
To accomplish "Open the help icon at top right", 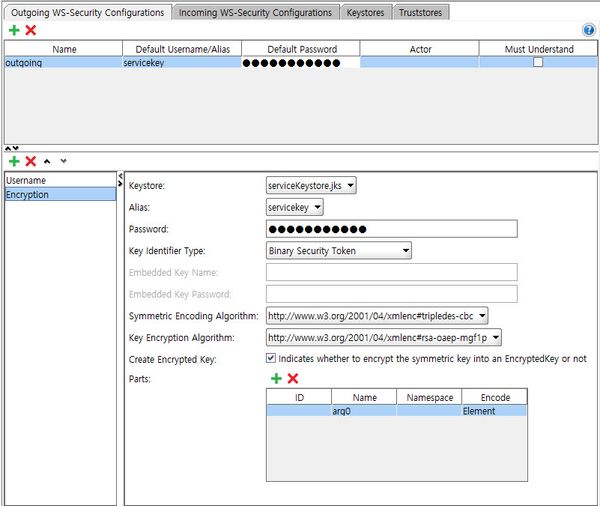I will pyautogui.click(x=589, y=31).
